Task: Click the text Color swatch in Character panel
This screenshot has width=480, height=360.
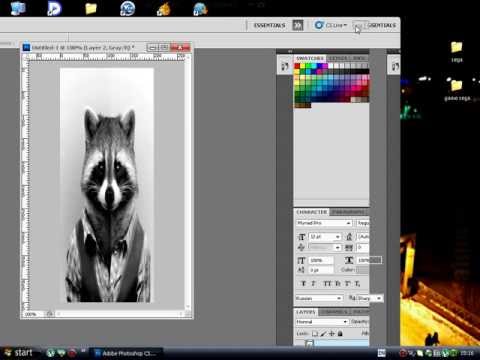Action: click(362, 270)
